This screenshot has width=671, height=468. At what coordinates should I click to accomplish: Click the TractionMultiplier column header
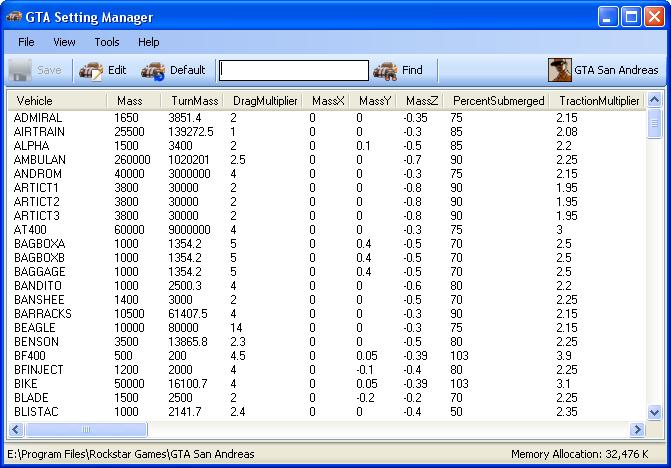tap(597, 101)
